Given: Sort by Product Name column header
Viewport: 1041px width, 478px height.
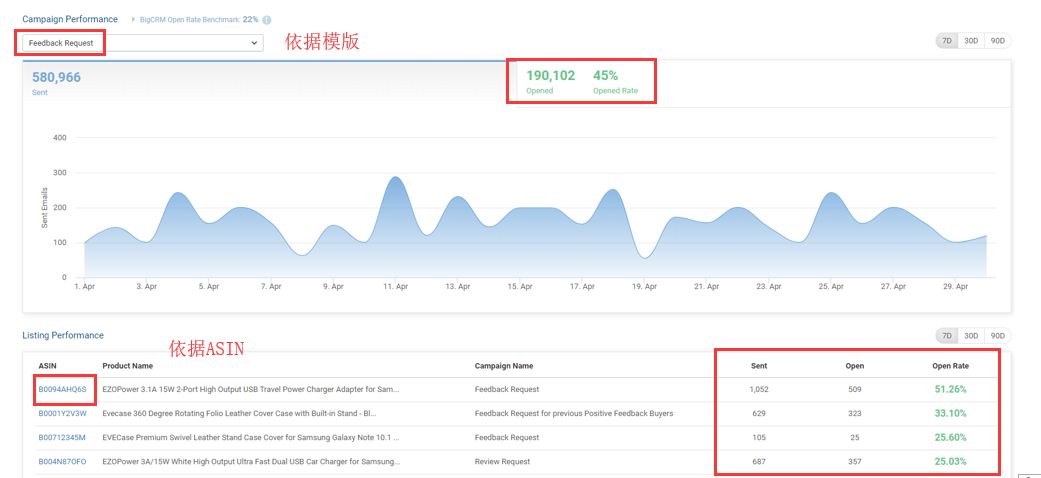Looking at the screenshot, I should pyautogui.click(x=127, y=366).
